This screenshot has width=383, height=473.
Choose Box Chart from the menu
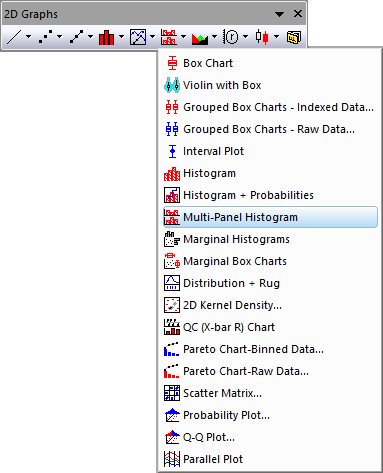coord(270,63)
